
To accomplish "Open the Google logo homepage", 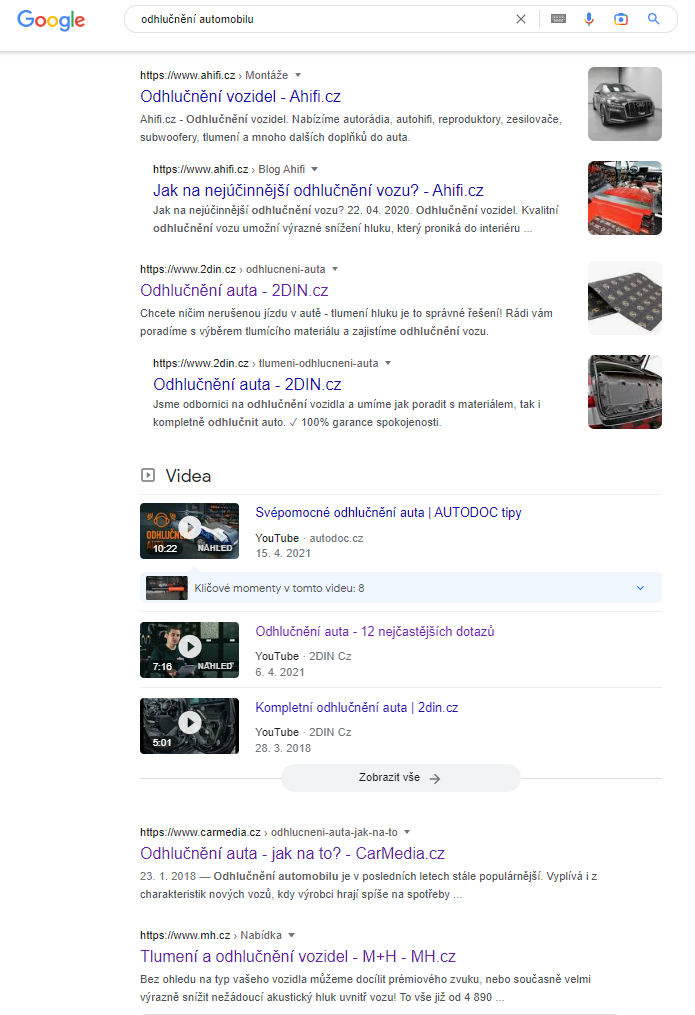I will coord(51,20).
